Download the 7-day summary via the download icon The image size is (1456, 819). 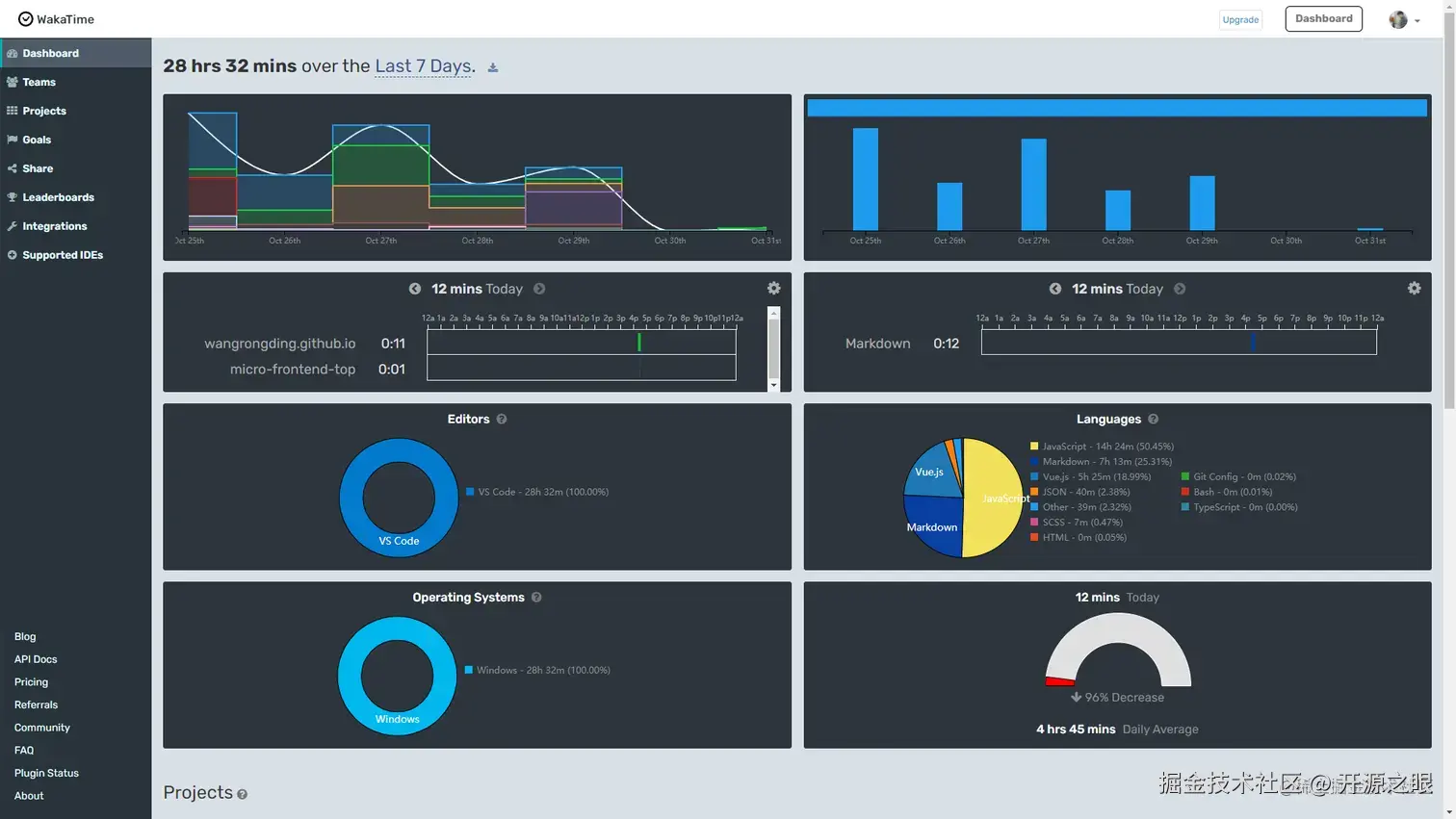tap(493, 67)
